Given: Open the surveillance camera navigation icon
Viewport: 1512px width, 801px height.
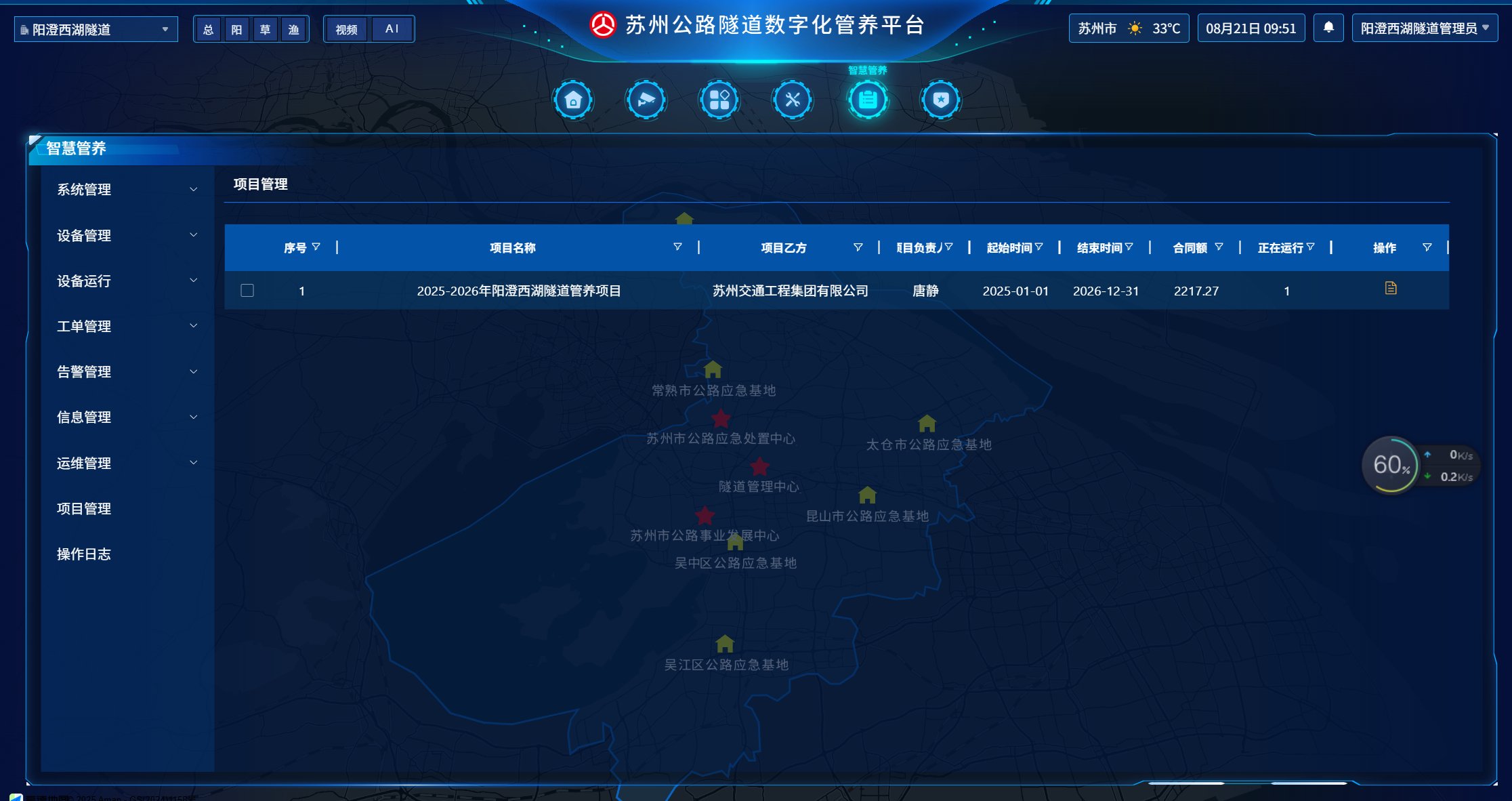Looking at the screenshot, I should (646, 100).
